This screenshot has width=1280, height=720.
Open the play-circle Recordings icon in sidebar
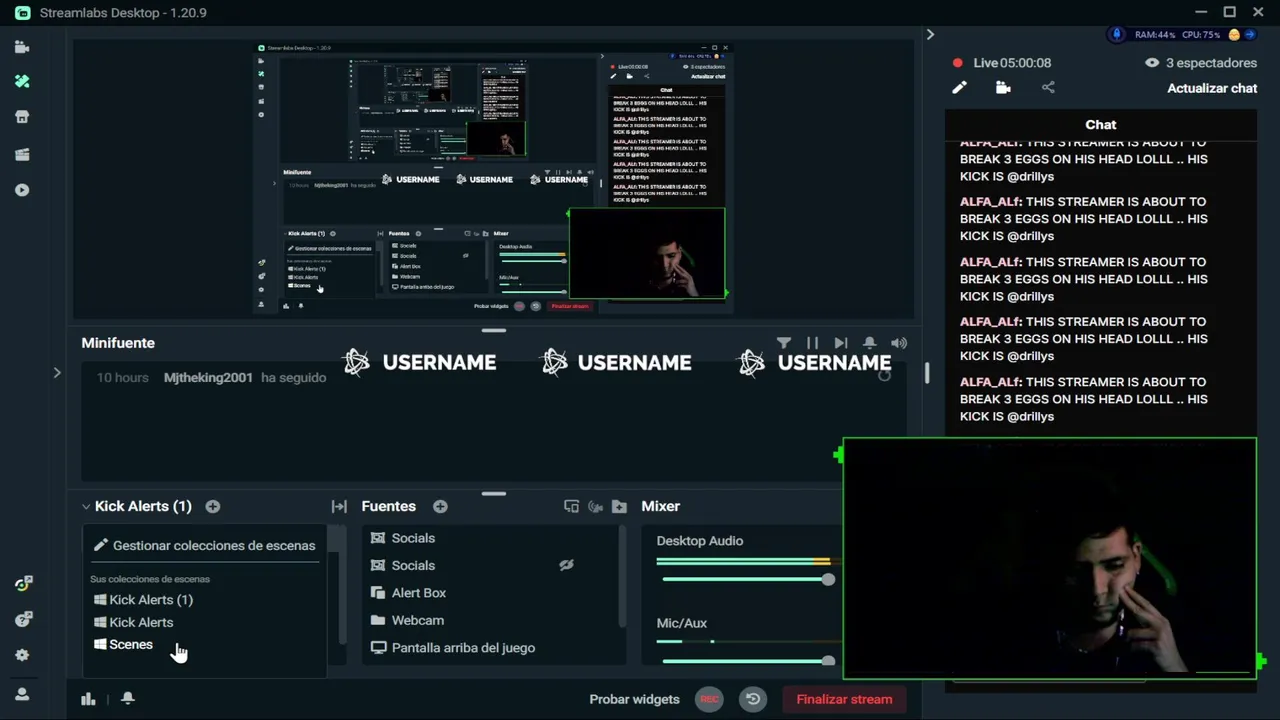22,190
